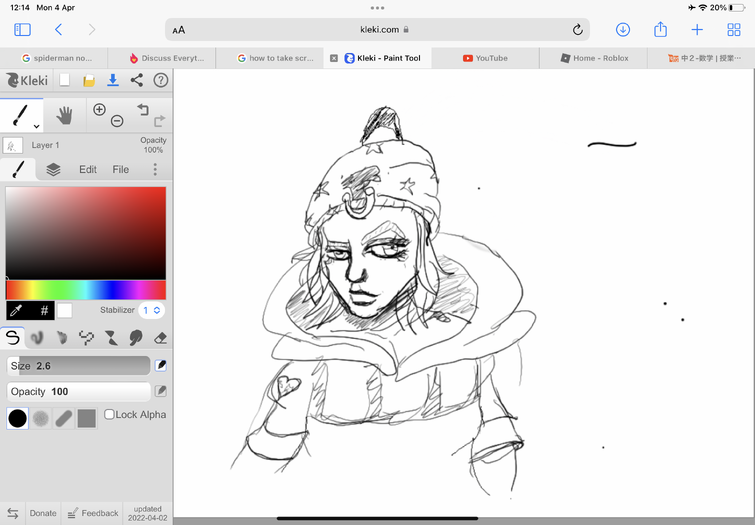This screenshot has height=525, width=755.
Task: Select the angled calligraphy brush tip
Action: pos(64,418)
